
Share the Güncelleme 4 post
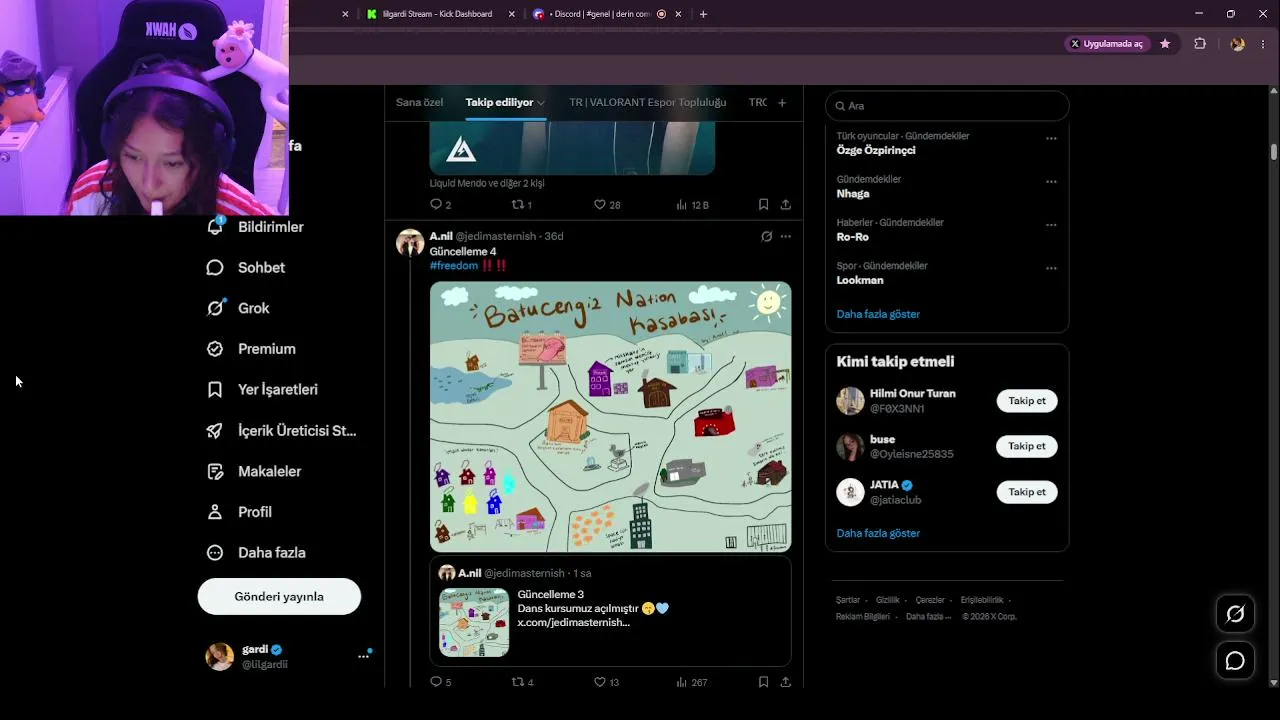click(786, 682)
